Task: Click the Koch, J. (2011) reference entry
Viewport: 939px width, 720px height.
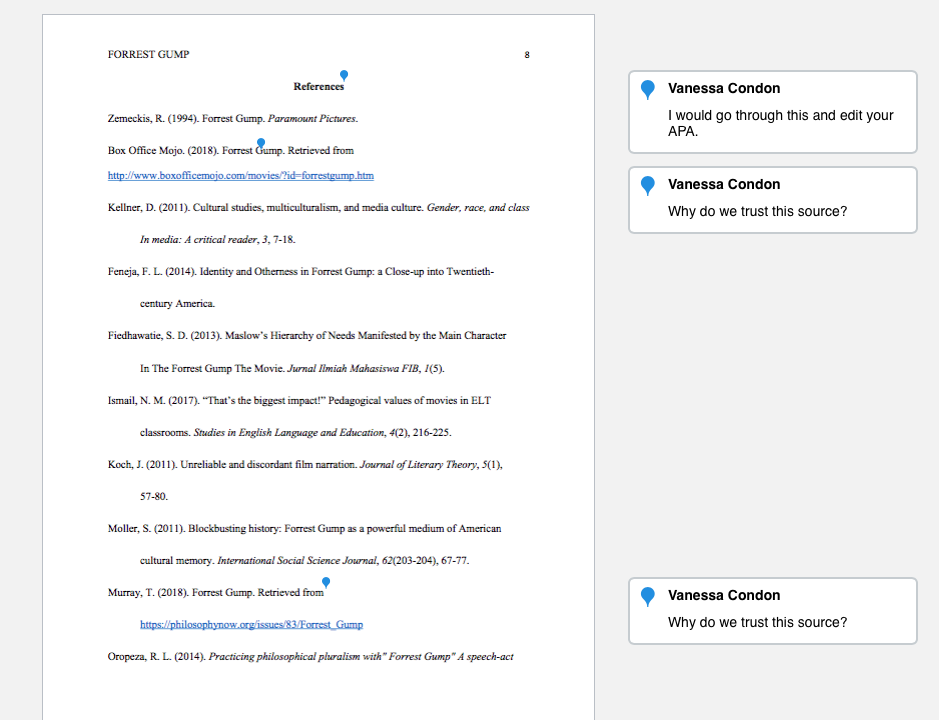Action: coord(305,480)
